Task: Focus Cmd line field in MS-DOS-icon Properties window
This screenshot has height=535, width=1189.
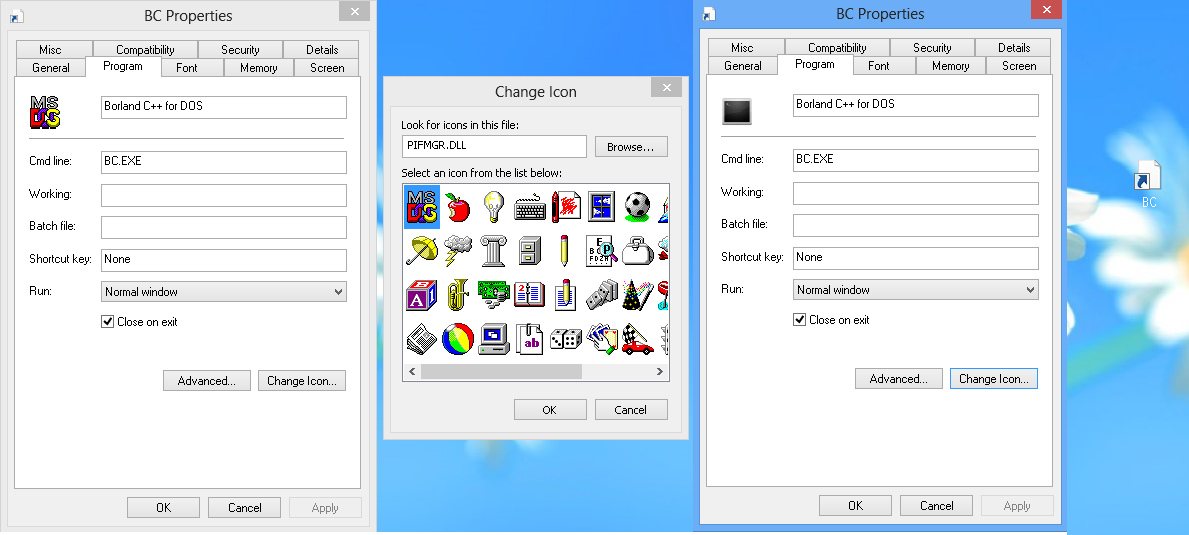Action: [224, 161]
